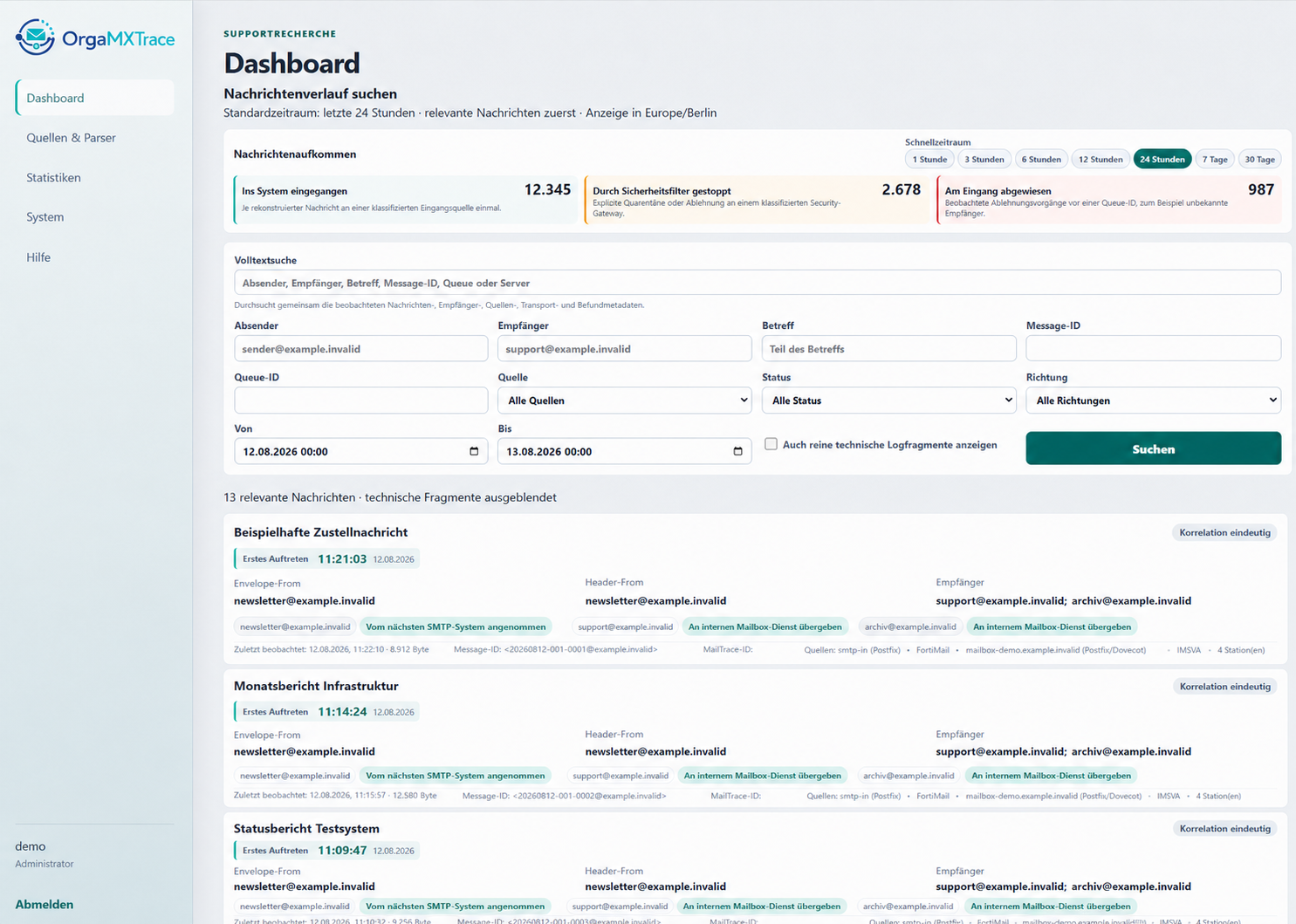Click Korrelation eindeutig badge on Beispielhafte Zustellnachricht

[1224, 532]
